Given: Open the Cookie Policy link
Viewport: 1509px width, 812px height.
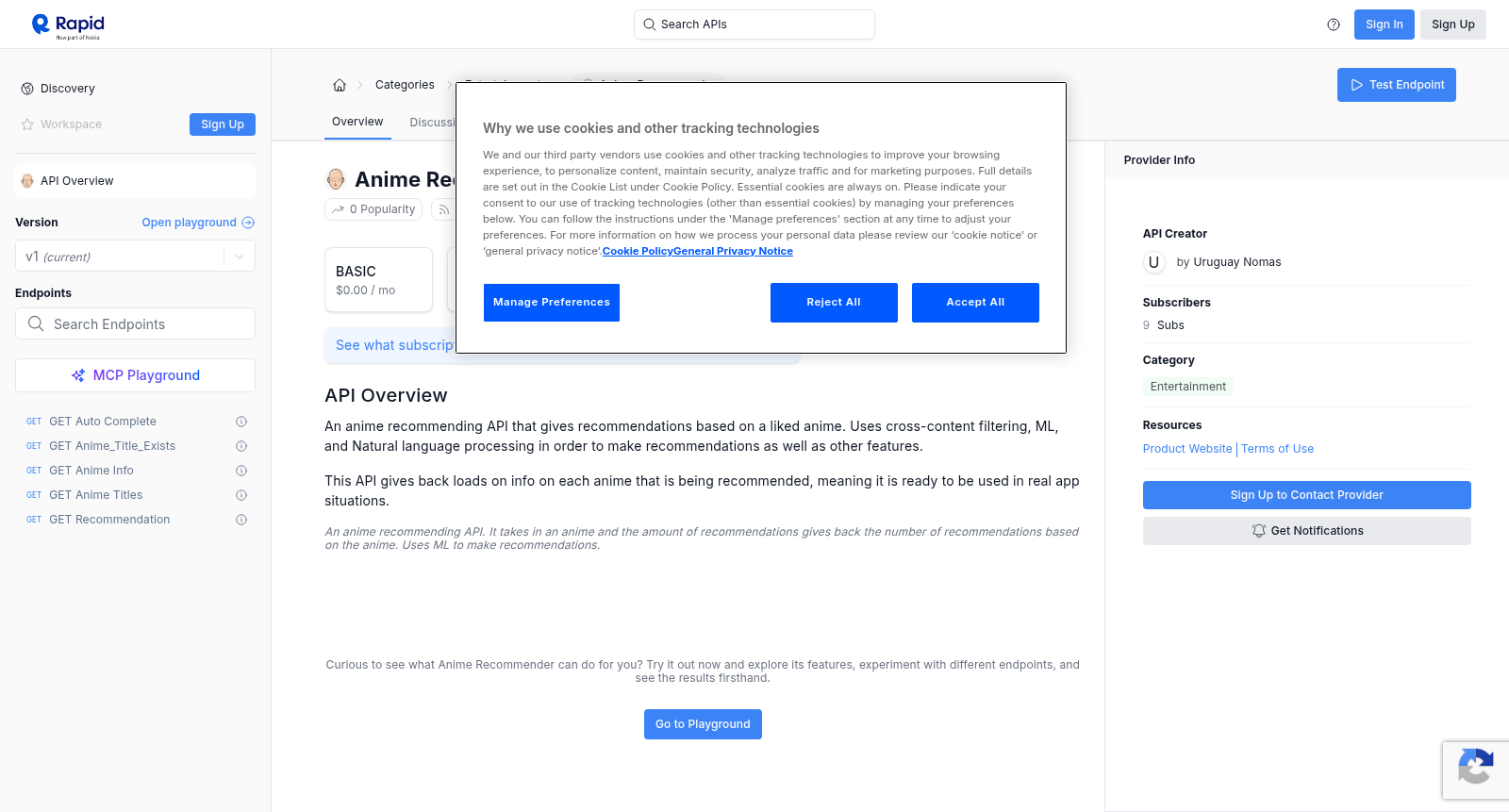Looking at the screenshot, I should [638, 251].
